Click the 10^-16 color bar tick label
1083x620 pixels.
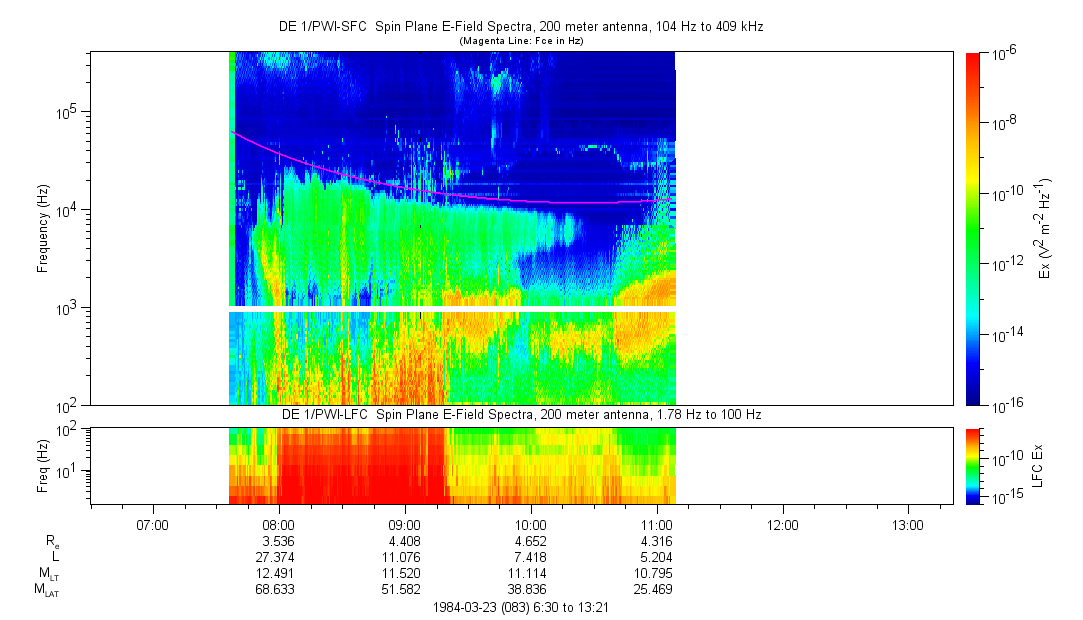pyautogui.click(x=1004, y=405)
